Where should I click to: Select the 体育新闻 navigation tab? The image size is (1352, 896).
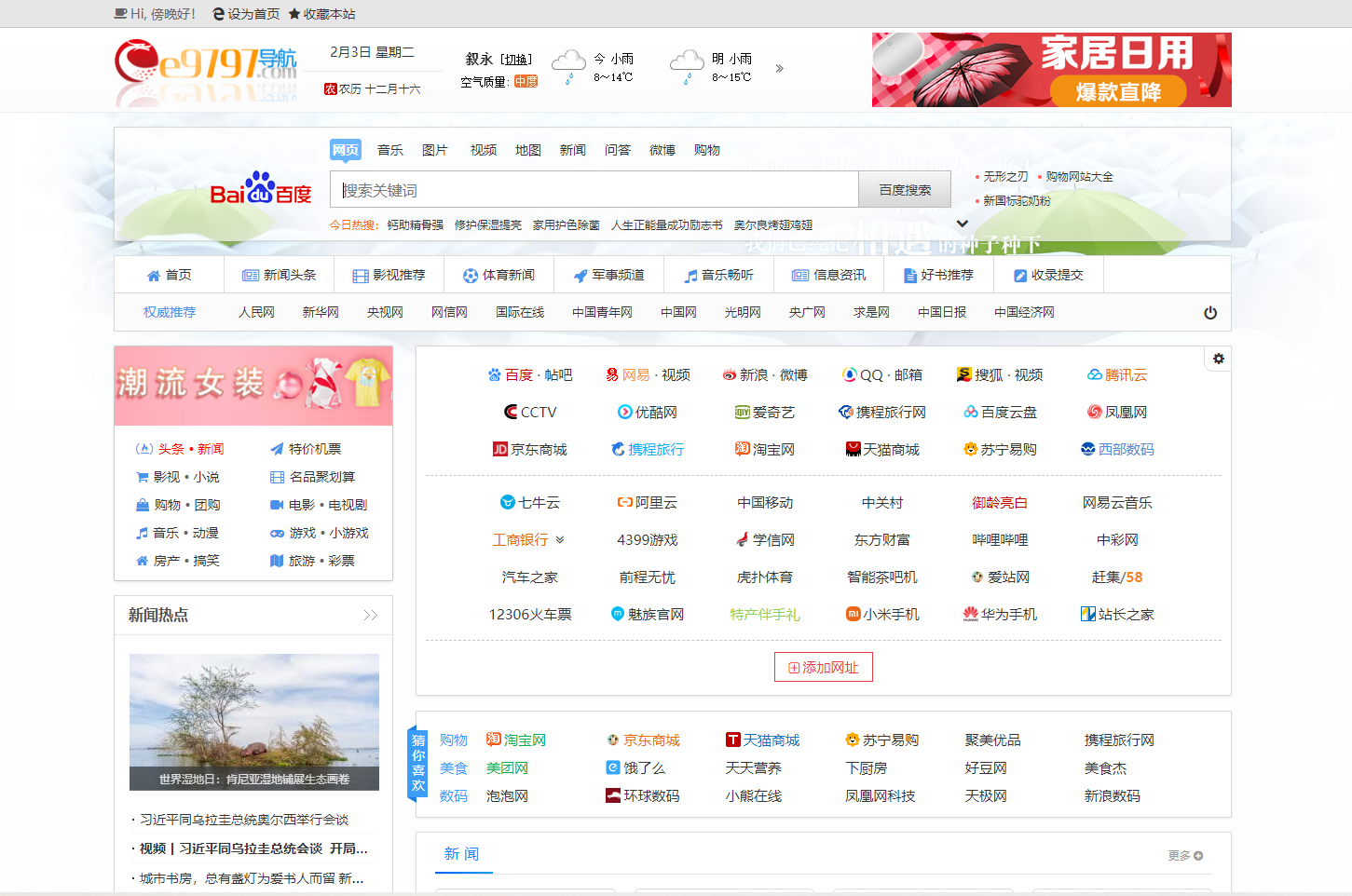[x=498, y=276]
